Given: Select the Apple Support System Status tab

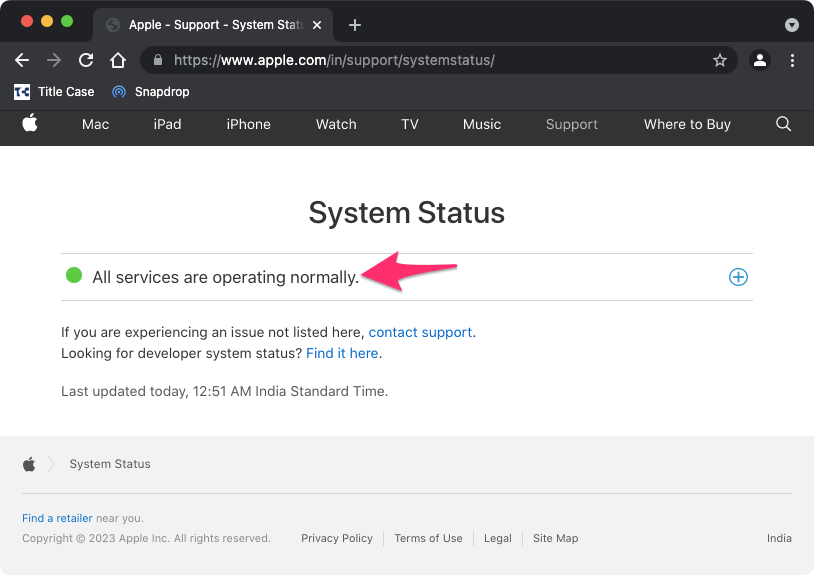Looking at the screenshot, I should pyautogui.click(x=213, y=25).
